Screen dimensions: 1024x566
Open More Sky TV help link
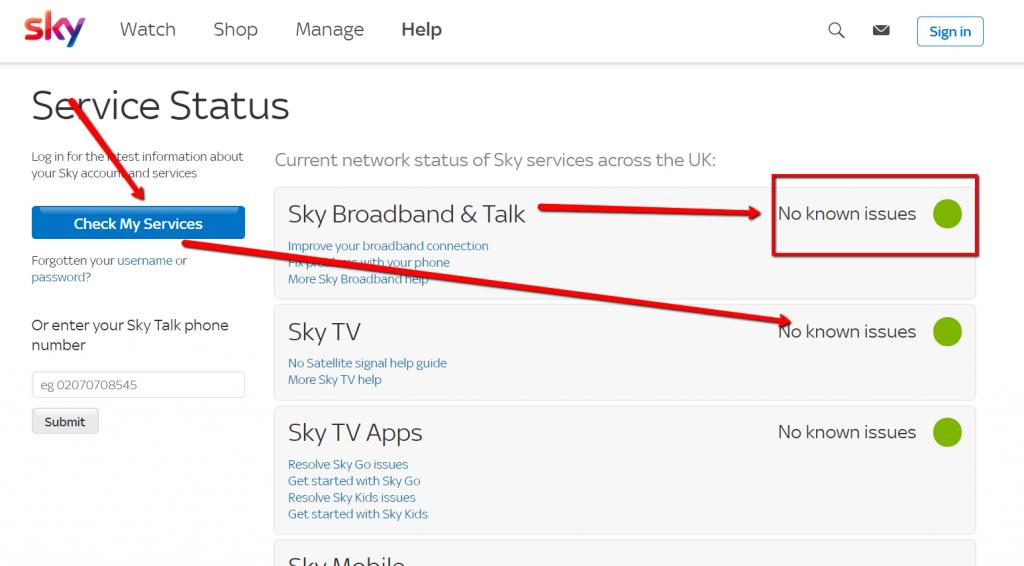point(334,379)
